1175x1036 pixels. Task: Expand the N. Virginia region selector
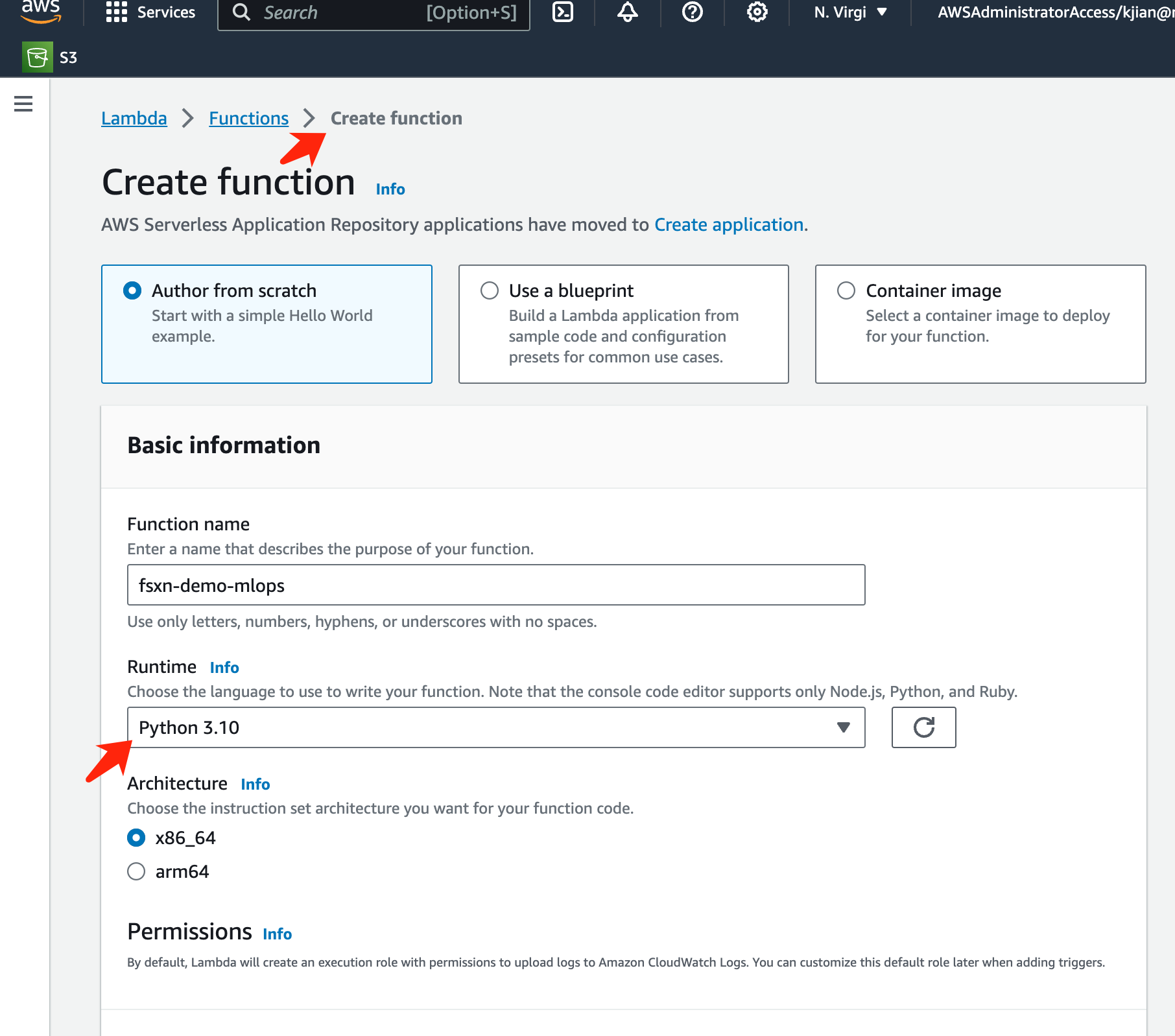tap(850, 12)
